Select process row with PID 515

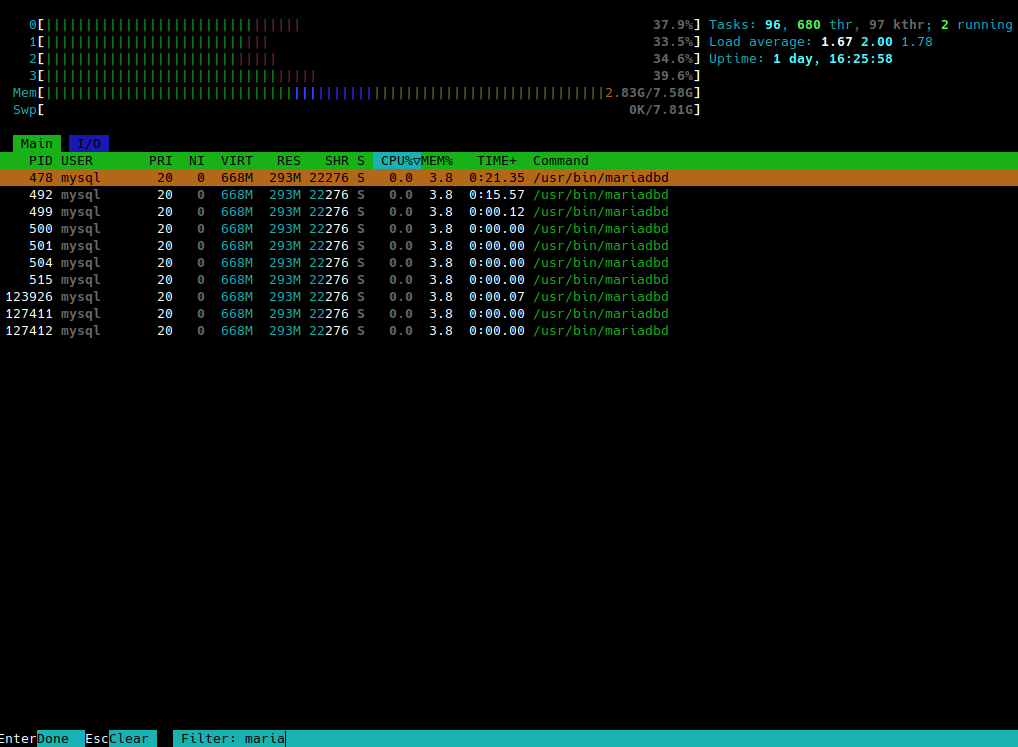tap(509, 279)
